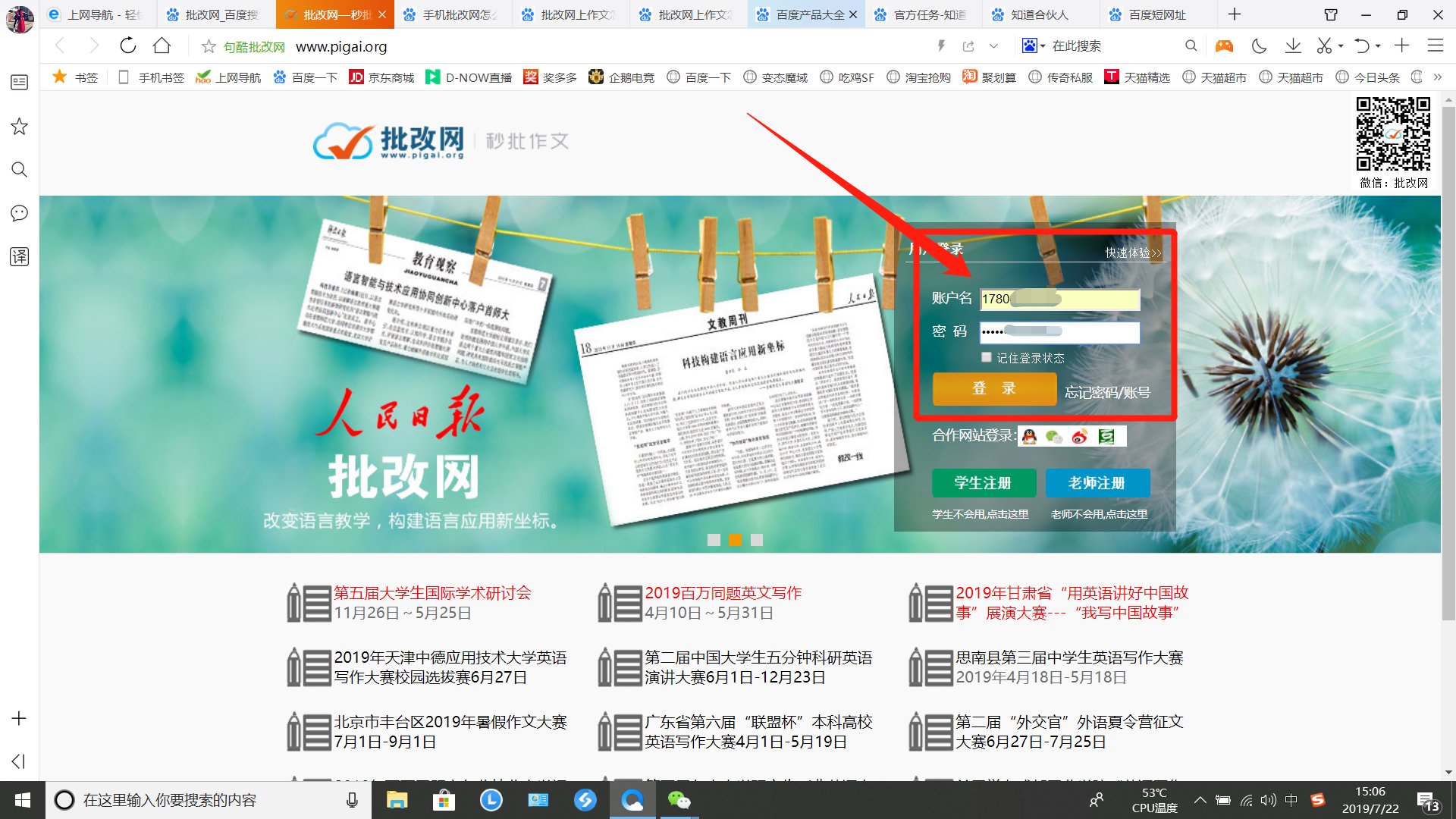This screenshot has width=1456, height=819.
Task: Open search engine selector dropdown
Action: coord(1034,45)
